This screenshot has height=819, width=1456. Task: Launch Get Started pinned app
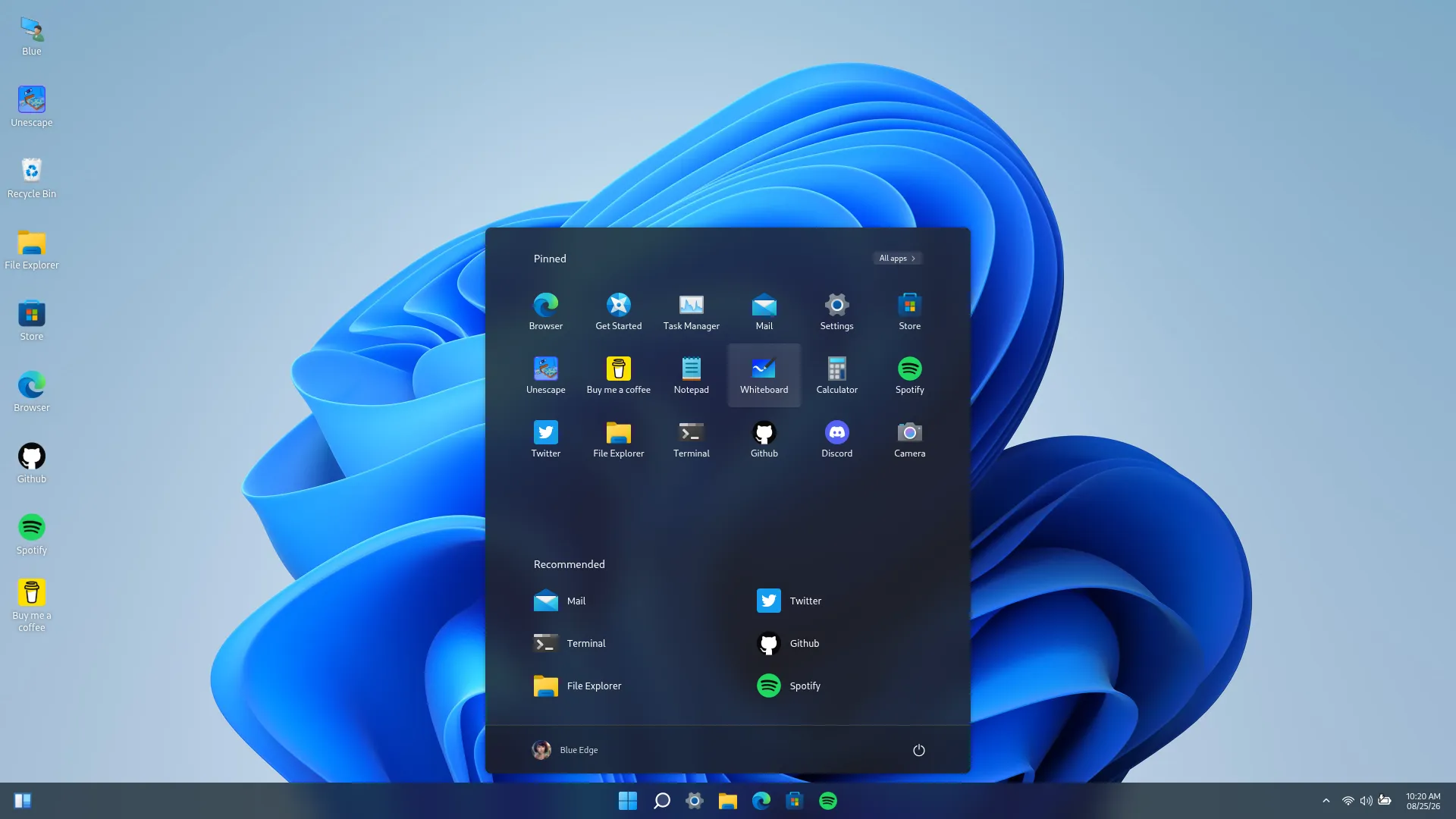619,312
